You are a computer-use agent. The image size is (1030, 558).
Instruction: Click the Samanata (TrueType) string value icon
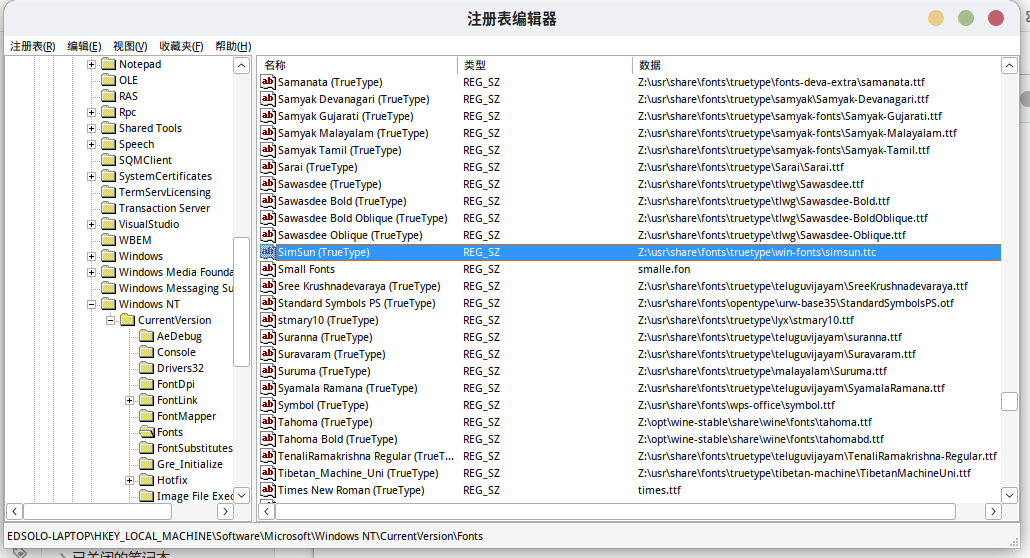(x=267, y=81)
